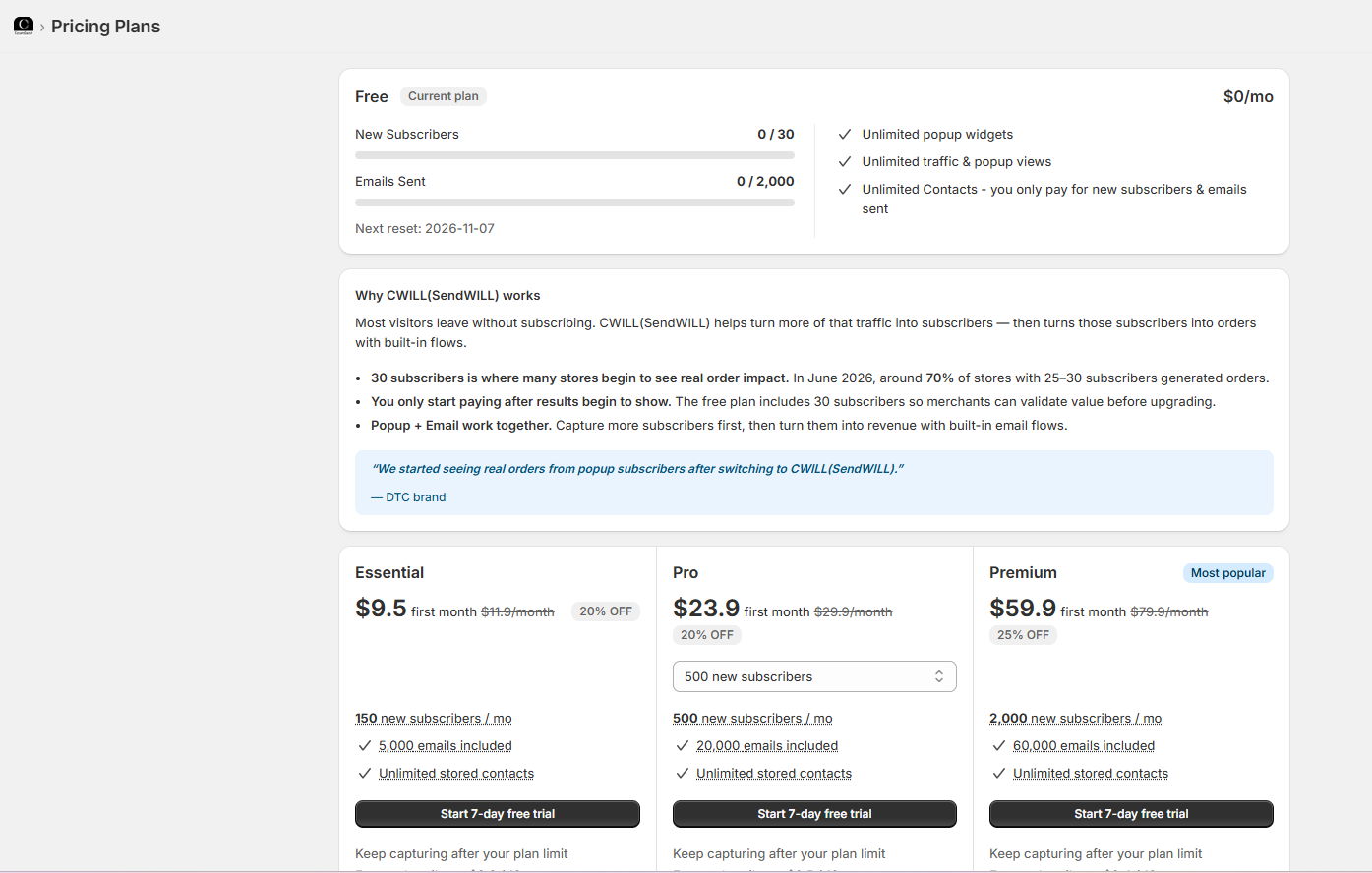Viewport: 1372px width, 873px height.
Task: Open the 500 new subscribers dropdown
Action: tap(814, 676)
